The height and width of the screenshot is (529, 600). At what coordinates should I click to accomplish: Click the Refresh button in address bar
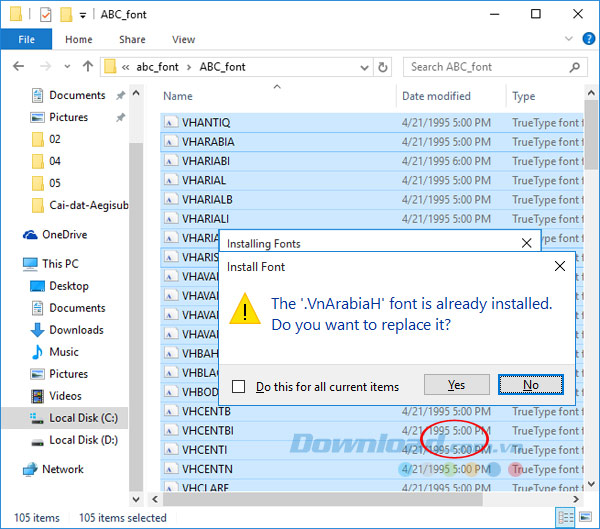point(383,68)
